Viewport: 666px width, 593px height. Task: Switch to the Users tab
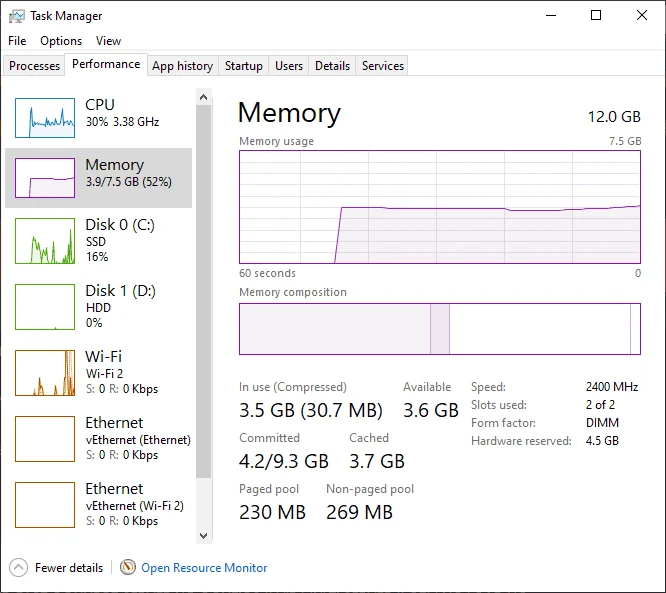pyautogui.click(x=289, y=66)
